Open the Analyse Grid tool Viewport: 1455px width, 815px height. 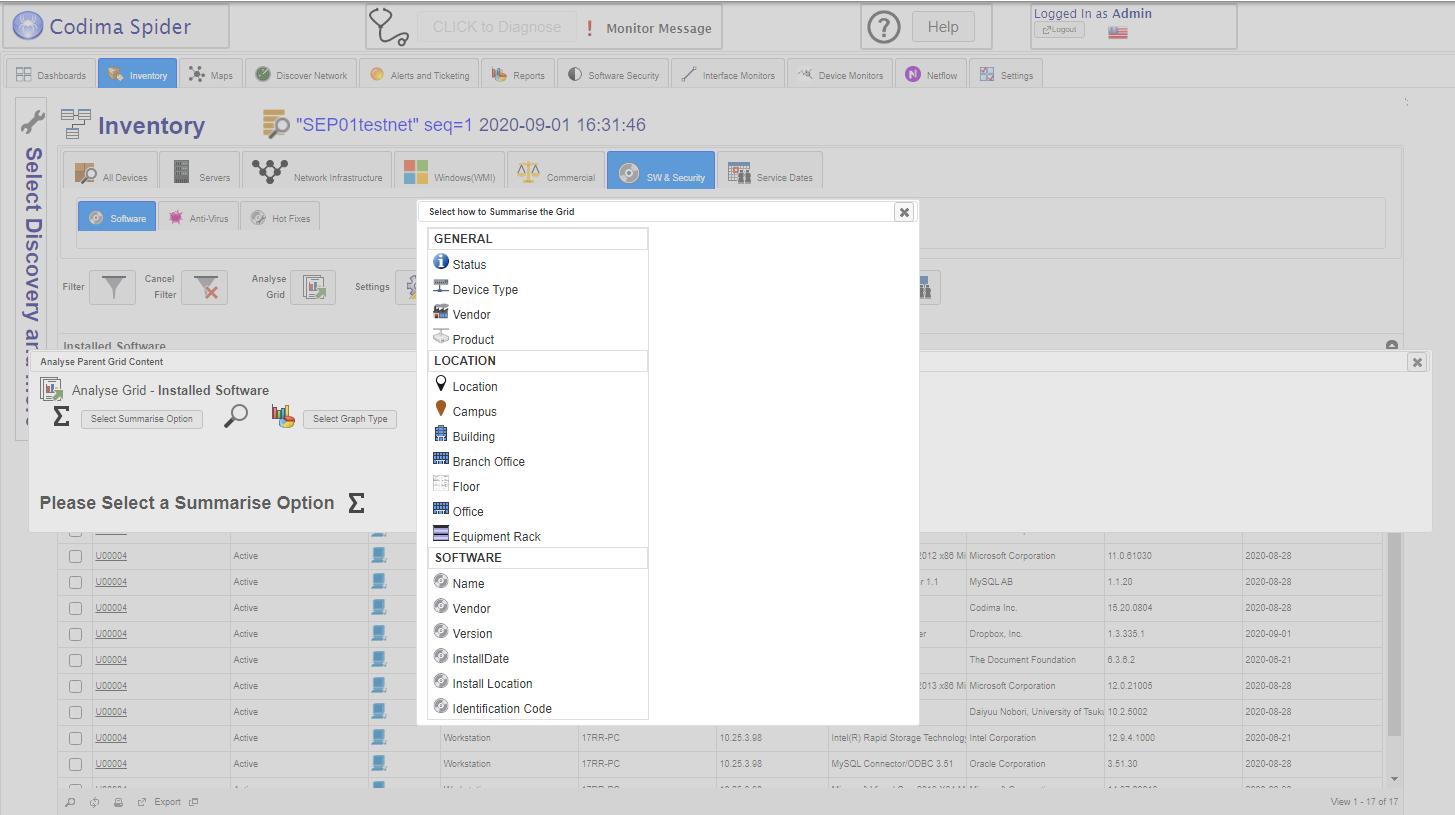click(x=313, y=287)
